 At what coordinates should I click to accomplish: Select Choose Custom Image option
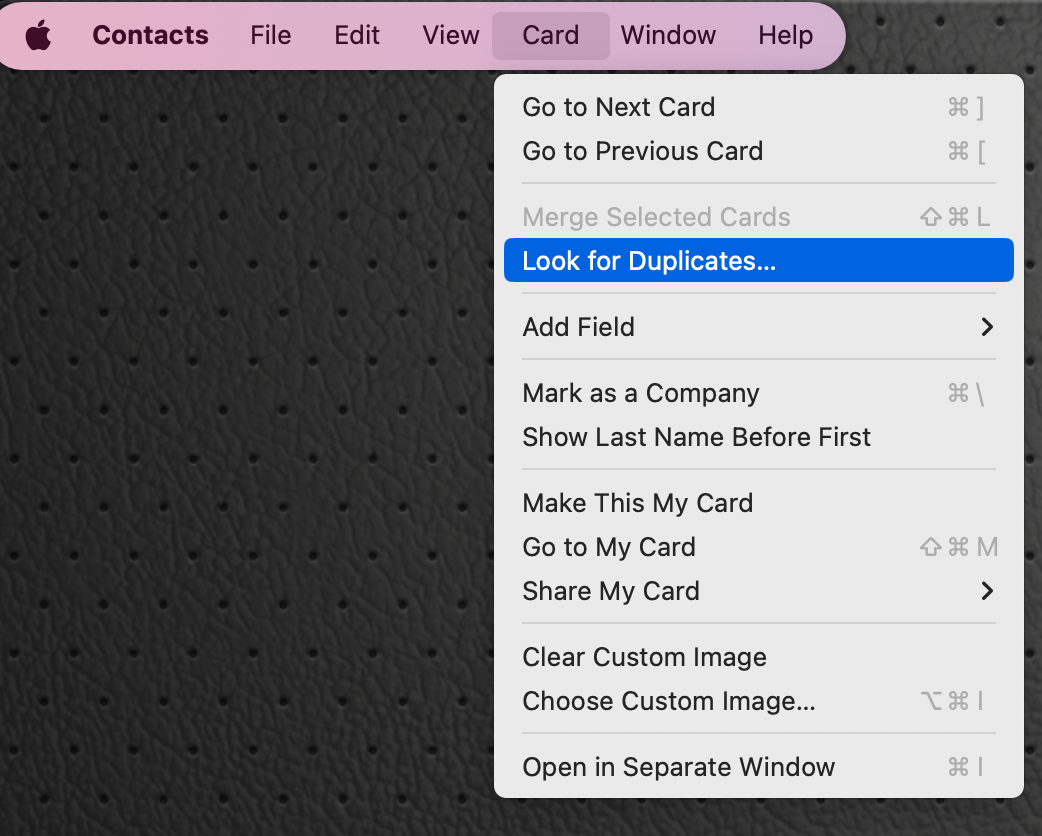pyautogui.click(x=668, y=701)
